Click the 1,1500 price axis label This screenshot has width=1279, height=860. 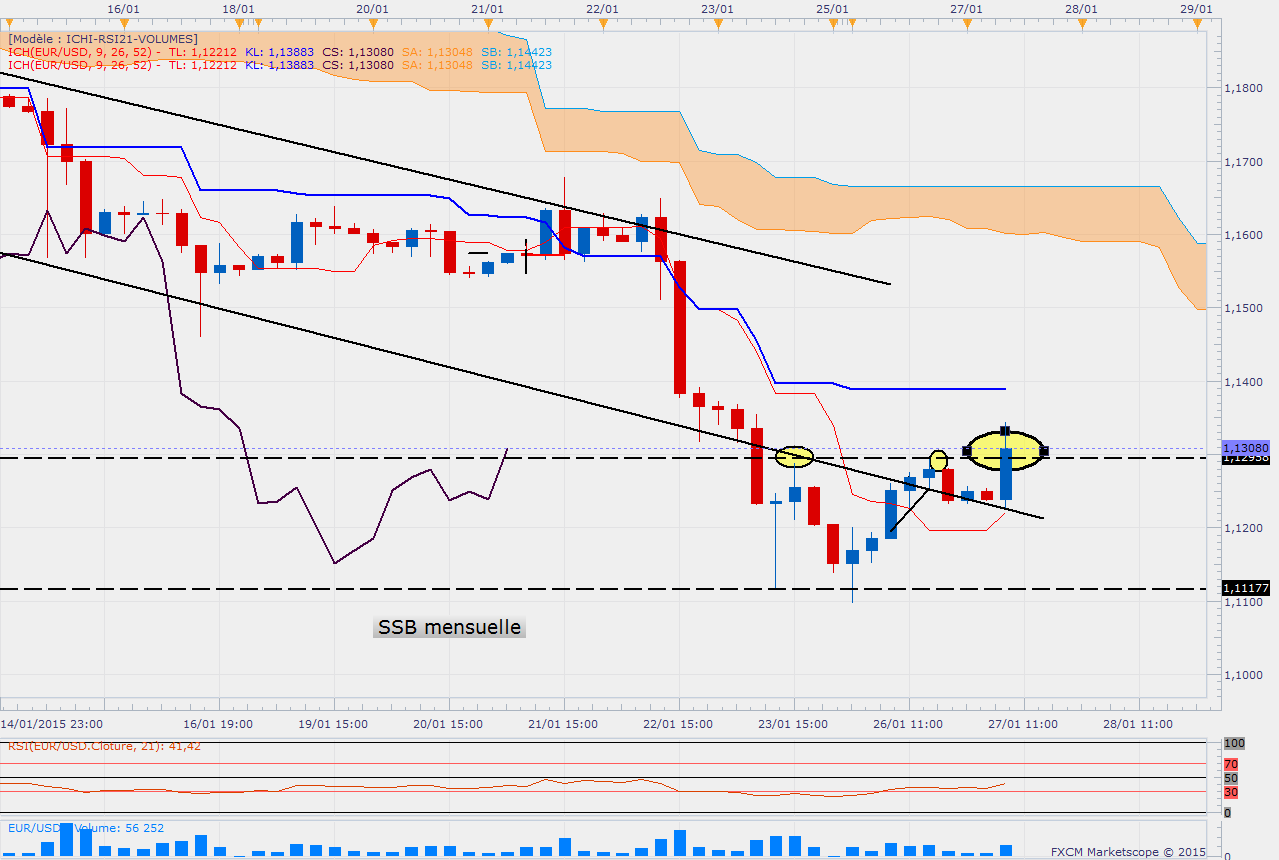[1245, 309]
